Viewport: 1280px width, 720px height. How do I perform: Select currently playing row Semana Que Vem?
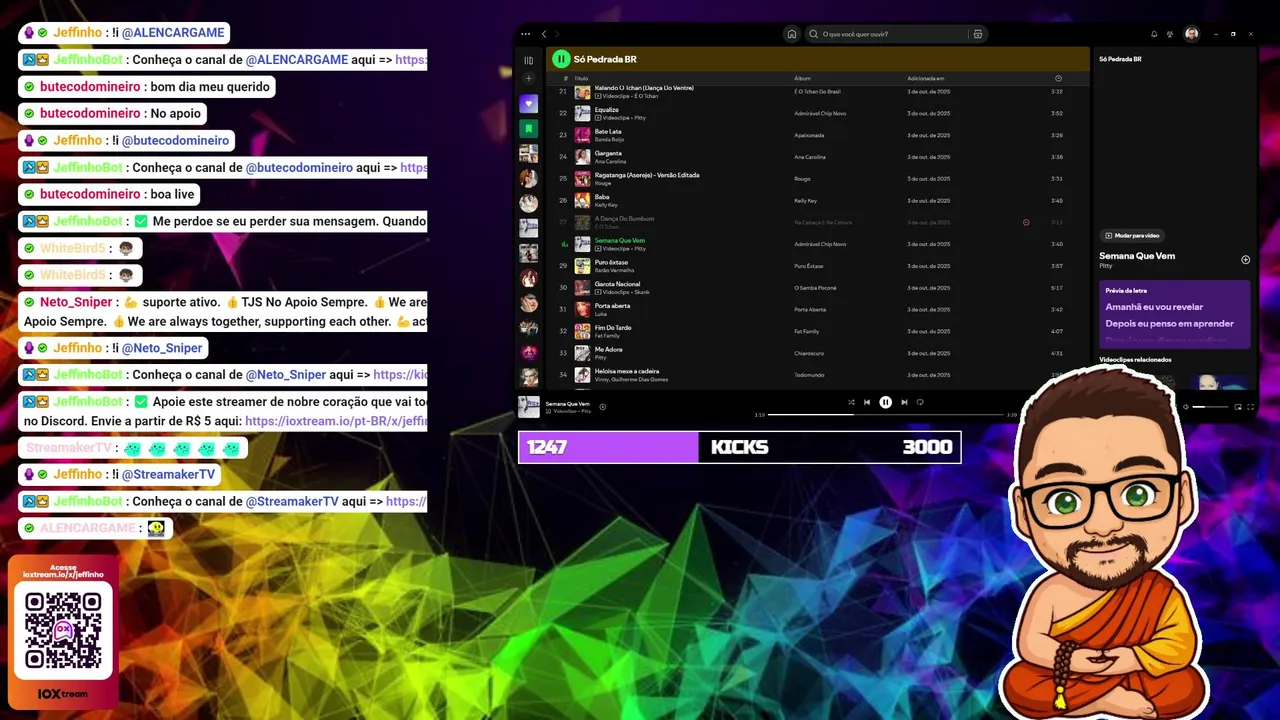(816, 244)
